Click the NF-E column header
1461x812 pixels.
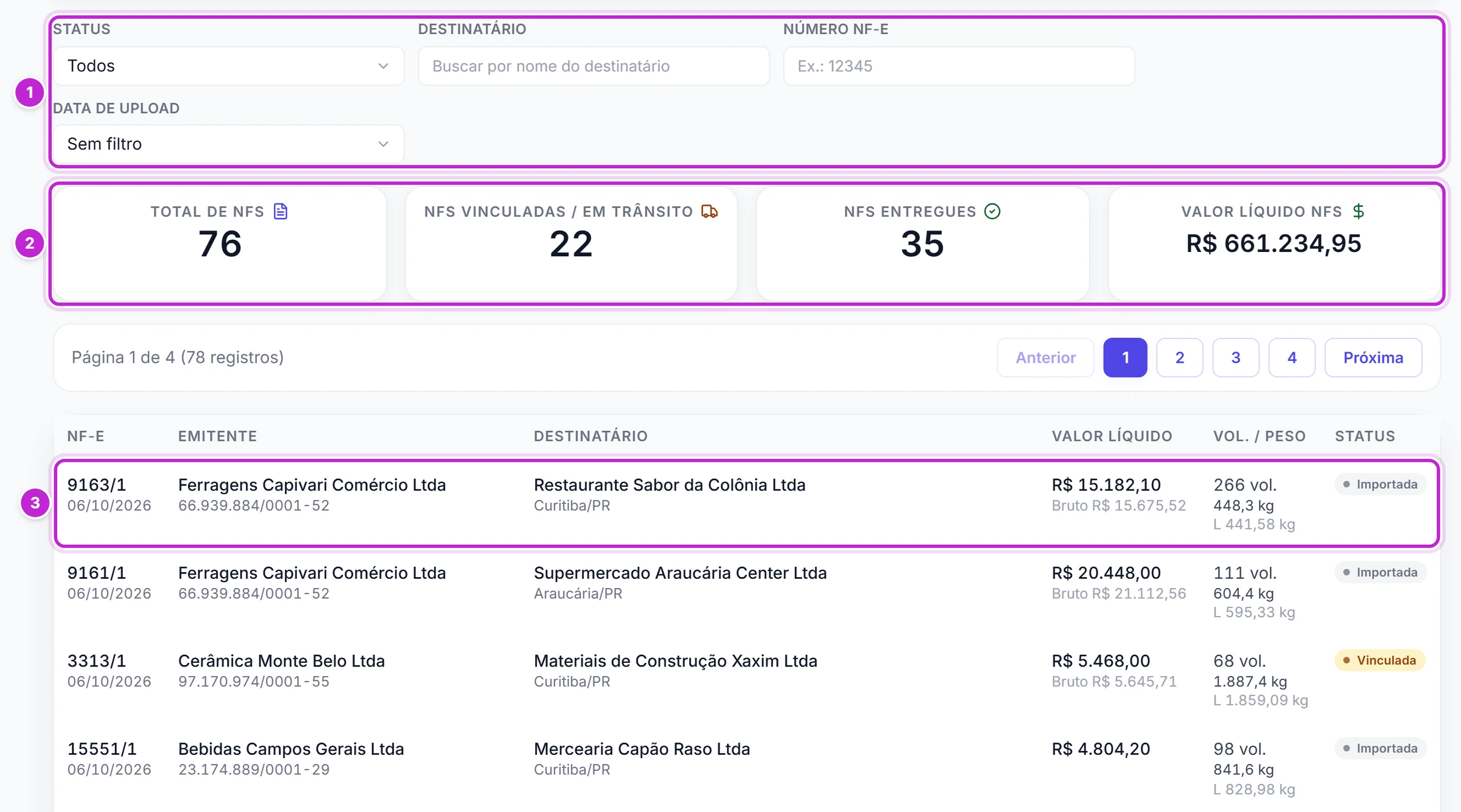coord(86,436)
